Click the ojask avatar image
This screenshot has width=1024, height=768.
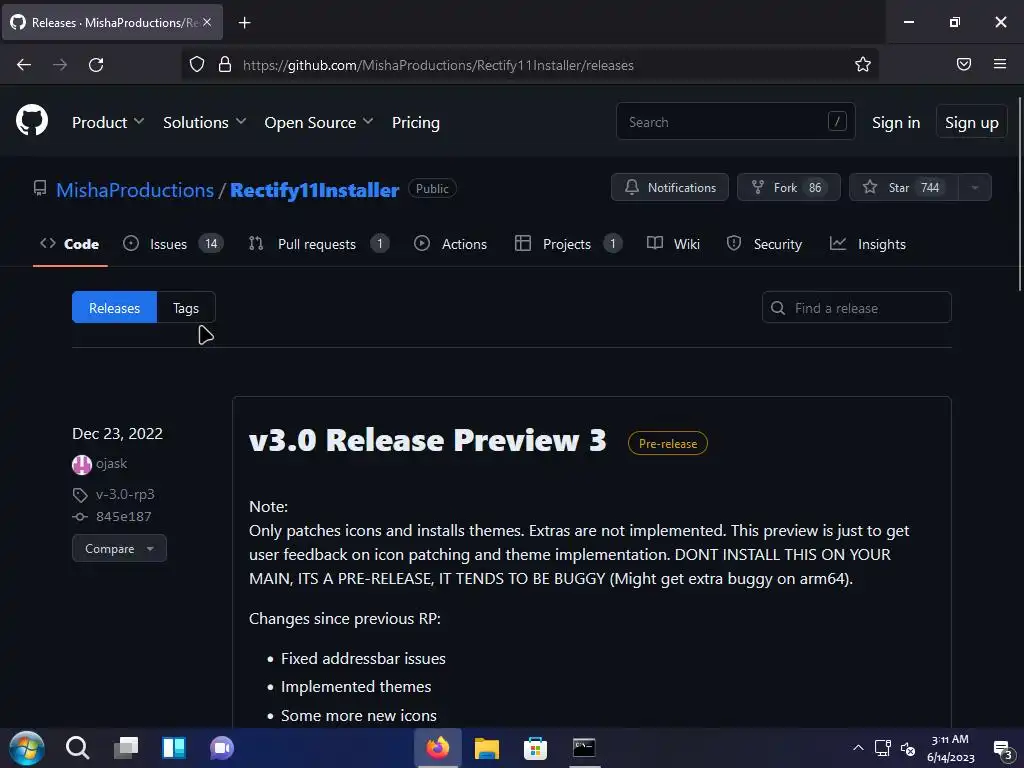coord(82,464)
